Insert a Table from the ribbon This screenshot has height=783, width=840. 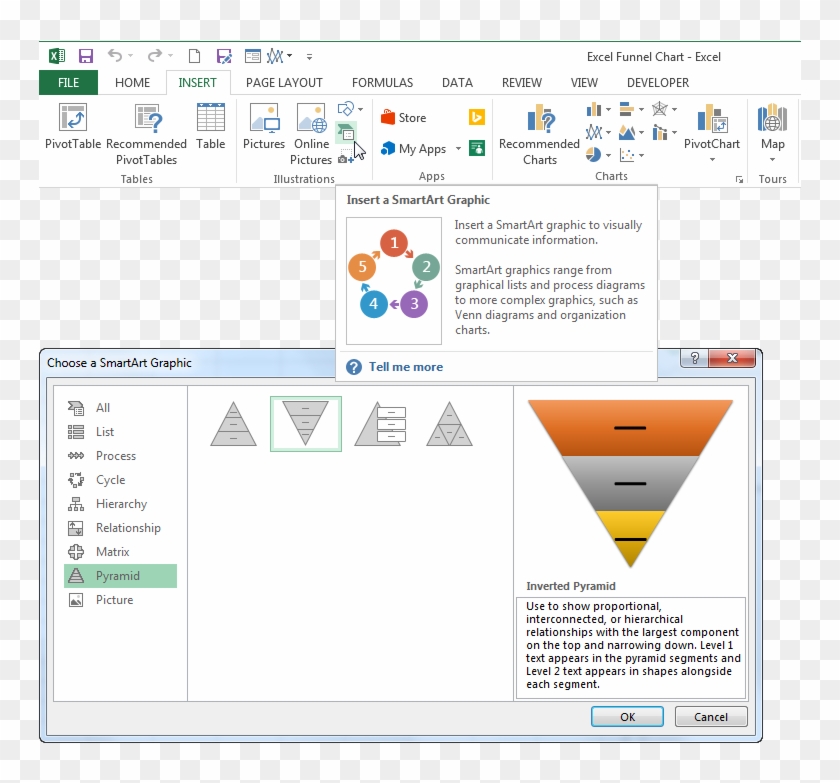coord(211,127)
